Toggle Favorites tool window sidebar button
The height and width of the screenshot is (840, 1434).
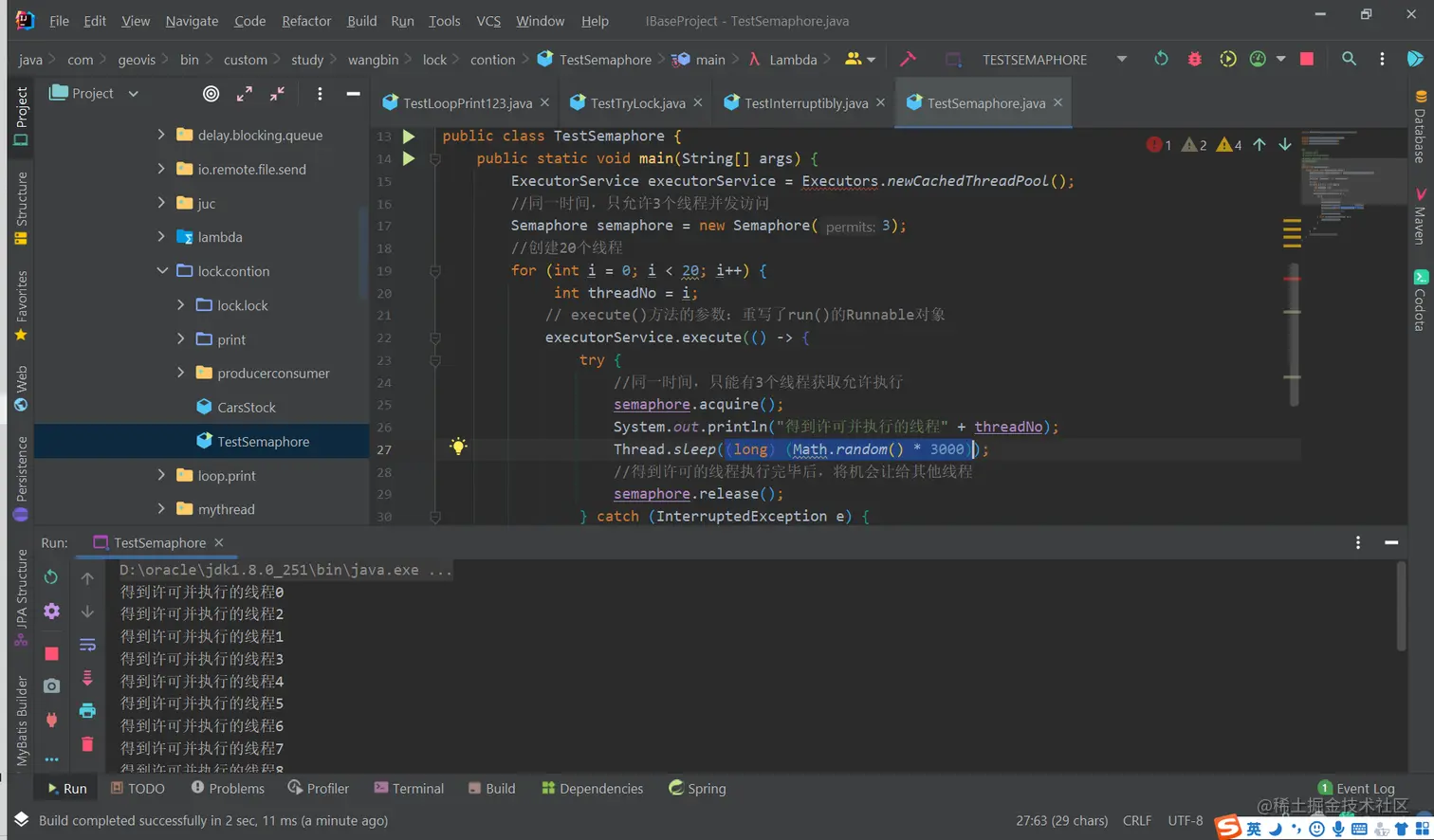21,305
